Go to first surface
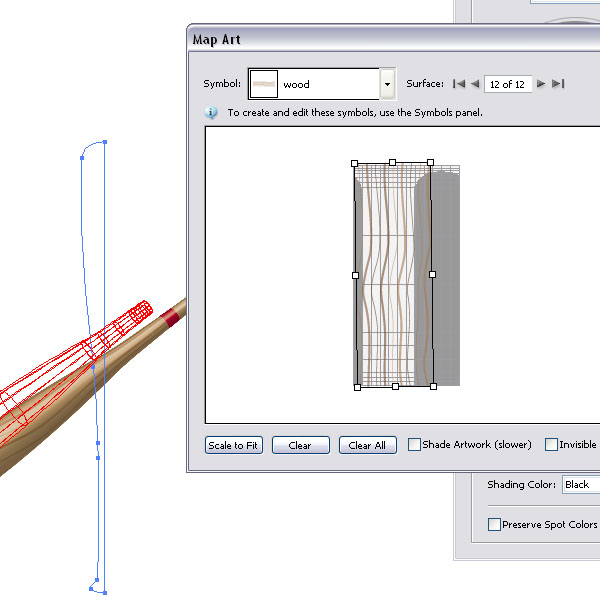The height and width of the screenshot is (600, 600). tap(458, 83)
